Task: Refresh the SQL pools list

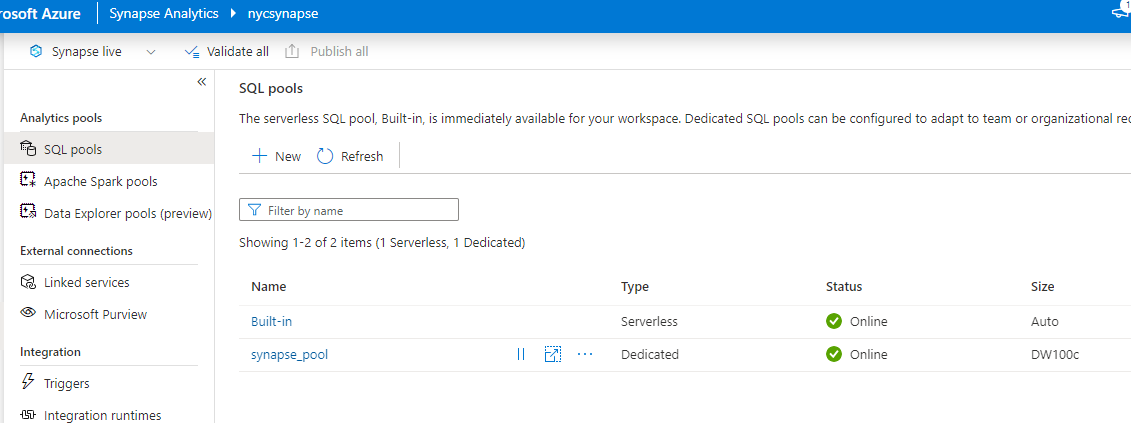Action: coord(351,156)
